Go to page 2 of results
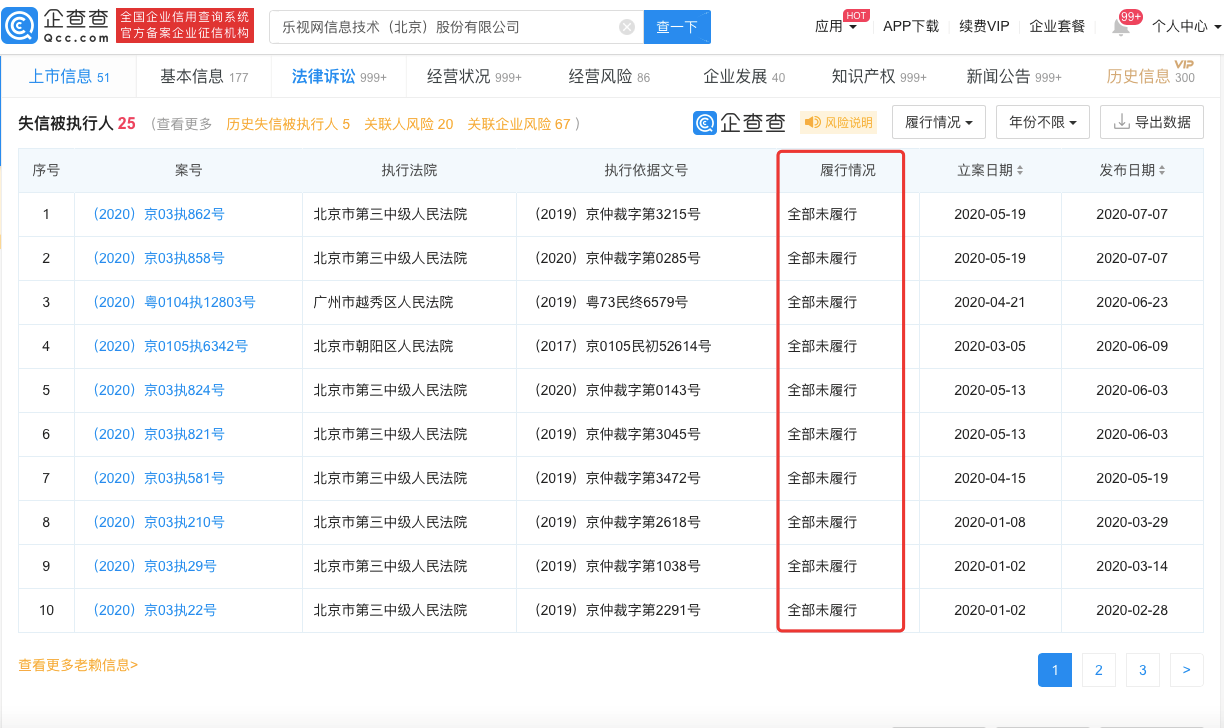Screen dimensions: 1224x728 [1099, 670]
